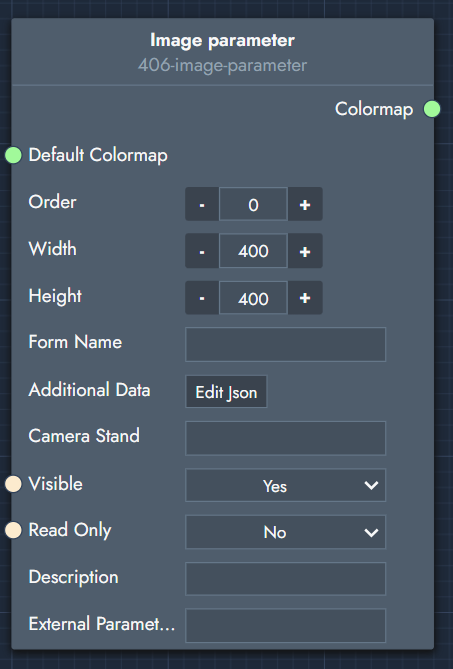This screenshot has height=669, width=453.
Task: Open the Read Only dropdown showing No
Action: pos(285,532)
